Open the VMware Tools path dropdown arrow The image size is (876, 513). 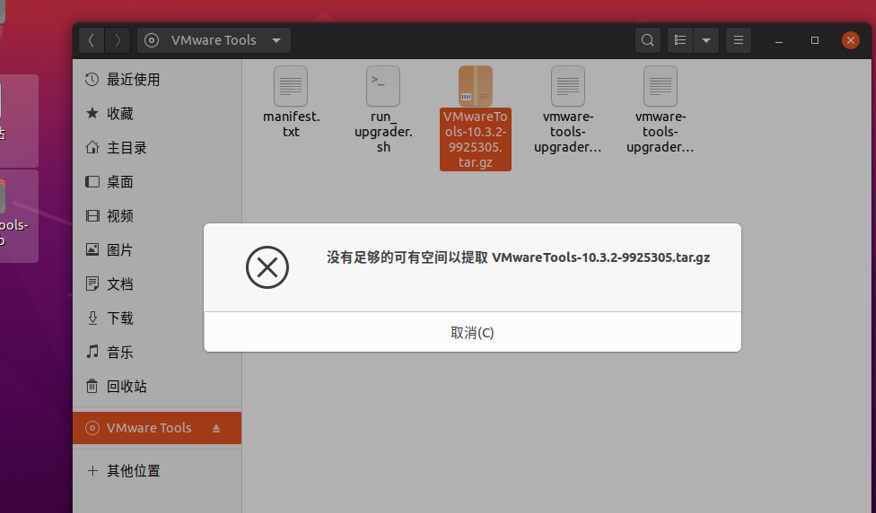click(277, 40)
